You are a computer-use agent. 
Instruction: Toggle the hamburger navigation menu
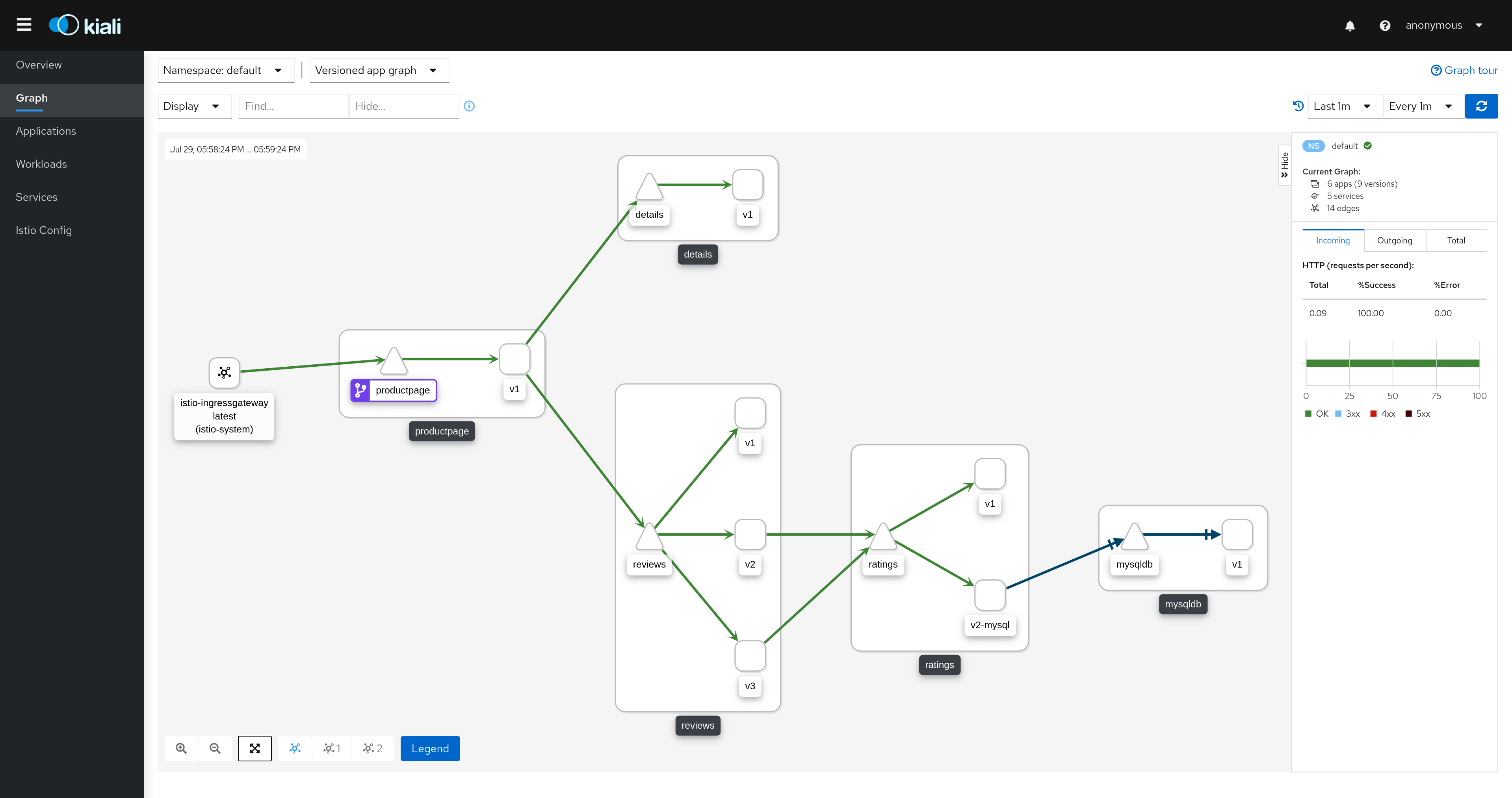(x=24, y=25)
